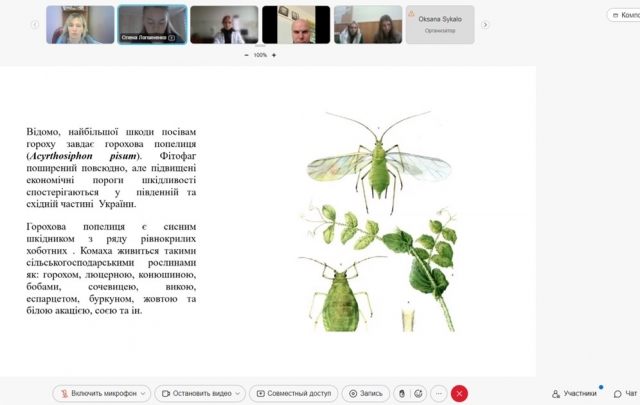Click paragraph starting 'Відомо, найбільшої шкоди'
640x405 pixels.
(x=111, y=168)
